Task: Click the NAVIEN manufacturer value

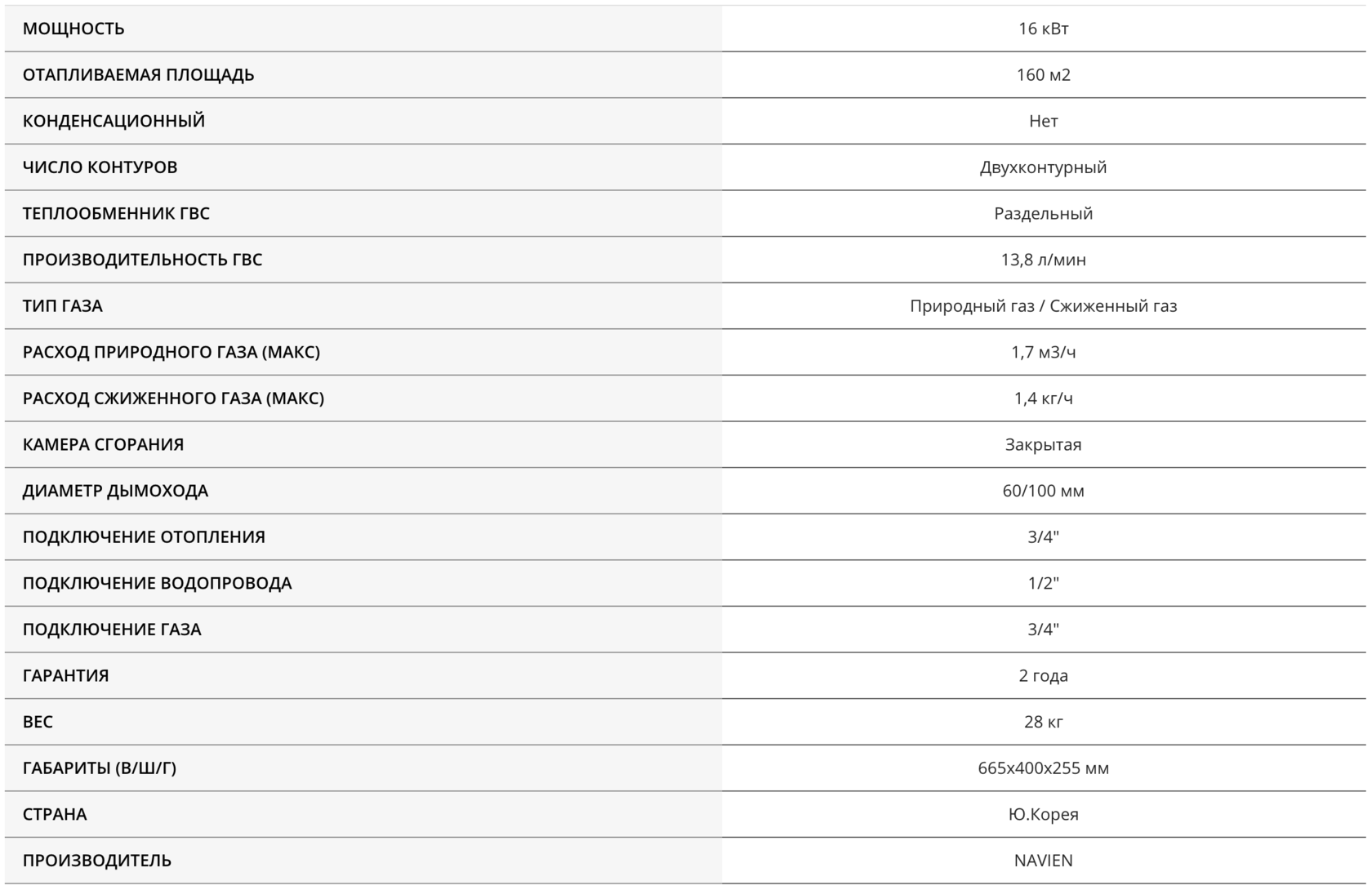Action: tap(1043, 861)
